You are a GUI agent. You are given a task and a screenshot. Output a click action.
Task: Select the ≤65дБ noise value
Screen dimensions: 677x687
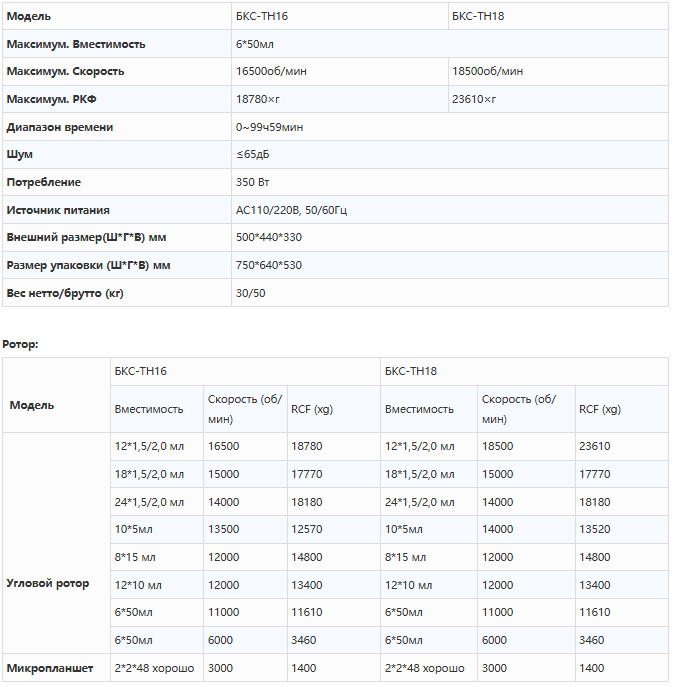251,155
